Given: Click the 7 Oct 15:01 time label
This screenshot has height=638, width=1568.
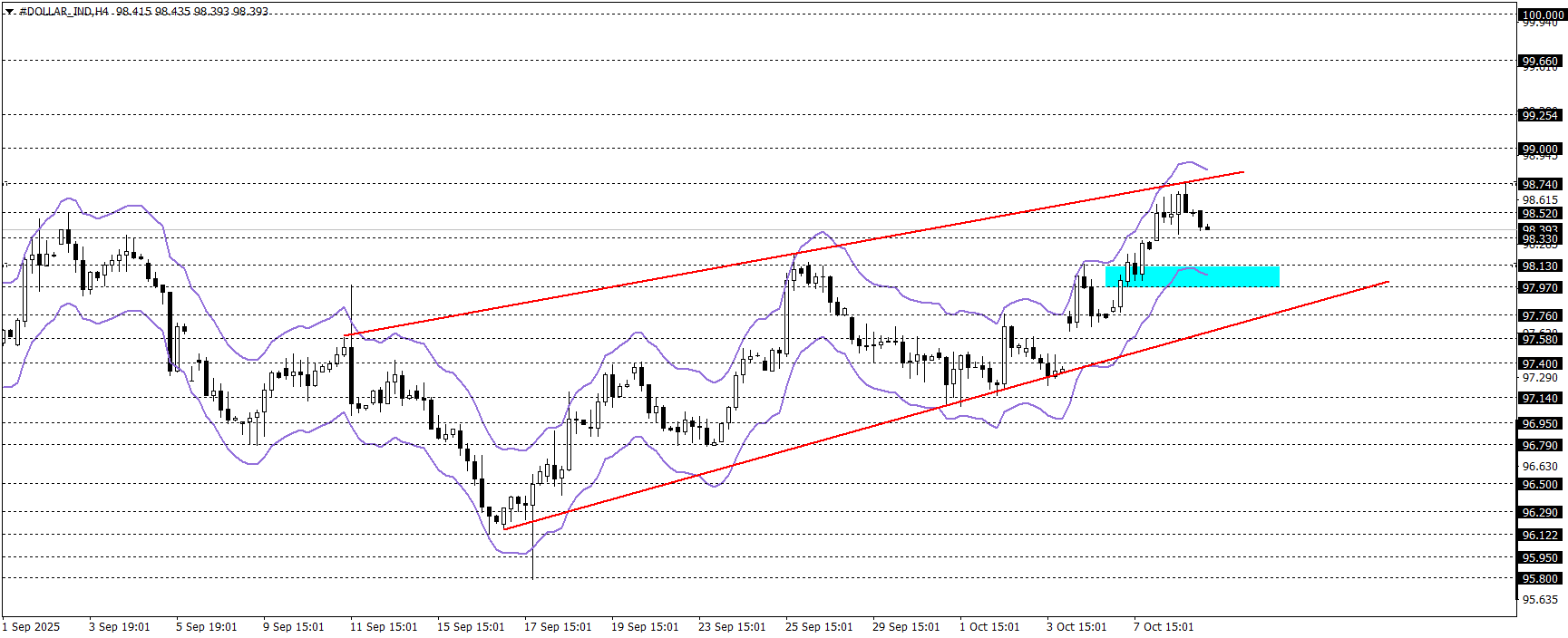Looking at the screenshot, I should (1164, 626).
